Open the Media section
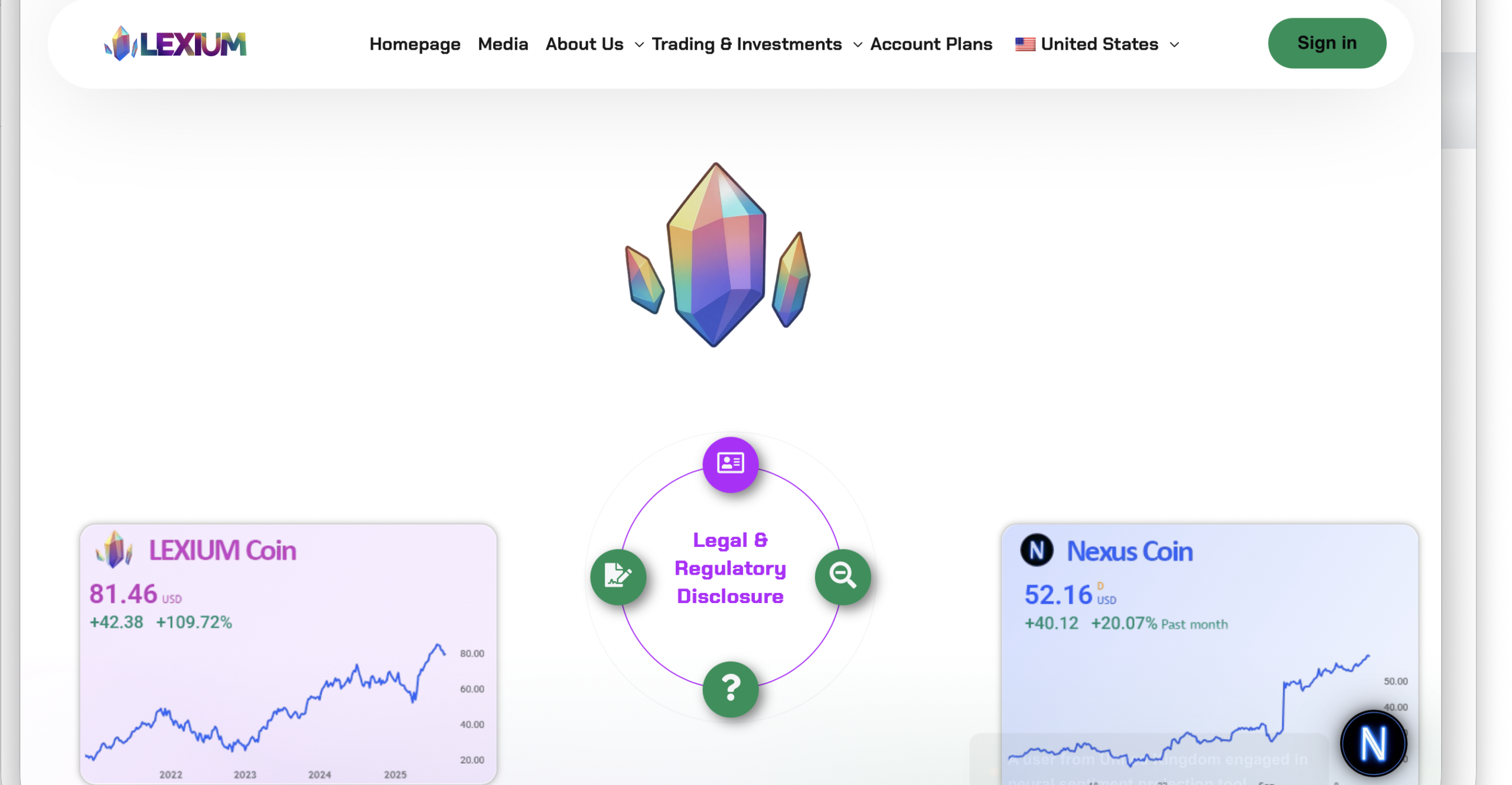Image resolution: width=1512 pixels, height=785 pixels. click(x=503, y=44)
